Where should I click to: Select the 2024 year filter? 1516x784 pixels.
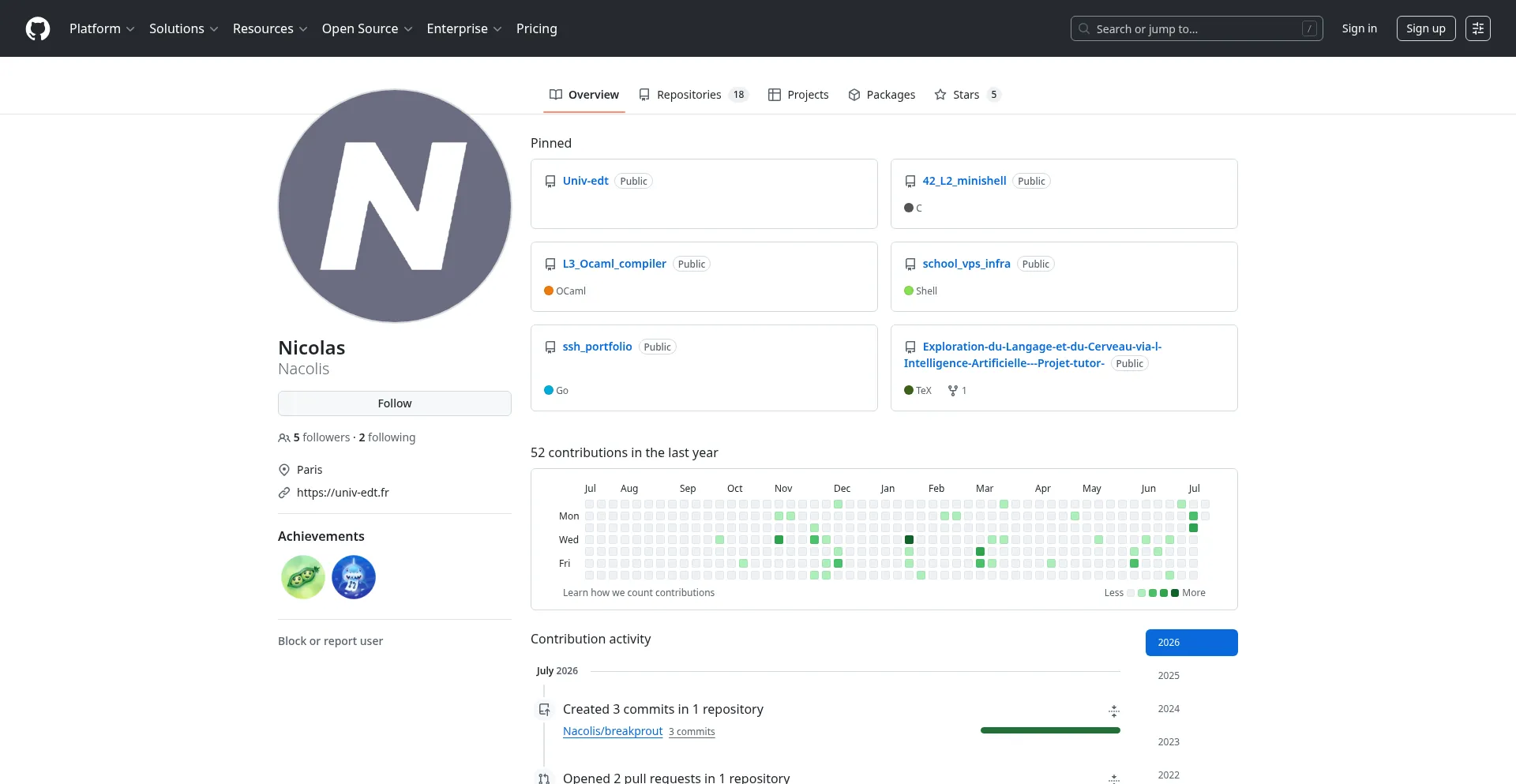1191,709
